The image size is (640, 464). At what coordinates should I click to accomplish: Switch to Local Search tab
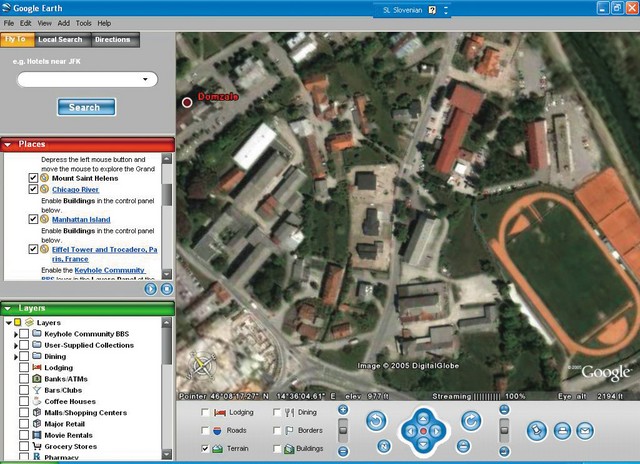pyautogui.click(x=60, y=40)
